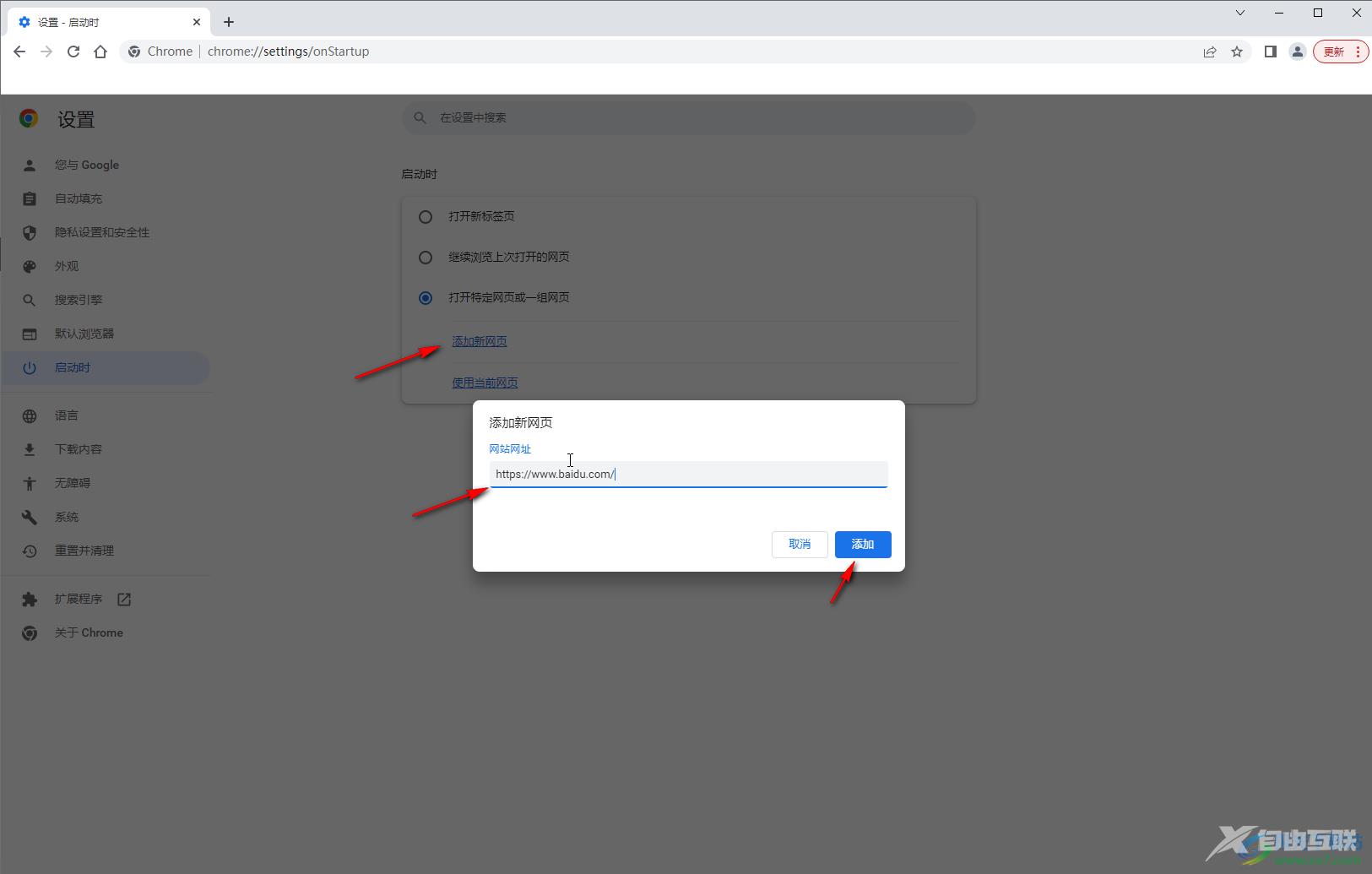
Task: Click the Chrome site info icon in address bar
Action: pos(134,52)
